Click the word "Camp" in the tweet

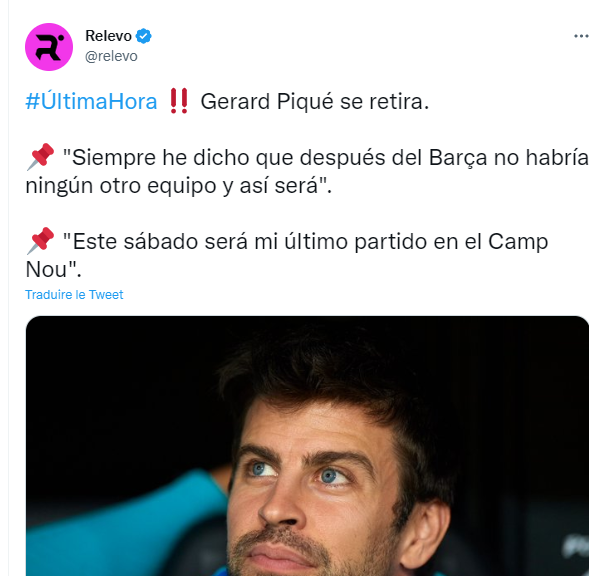(x=518, y=242)
